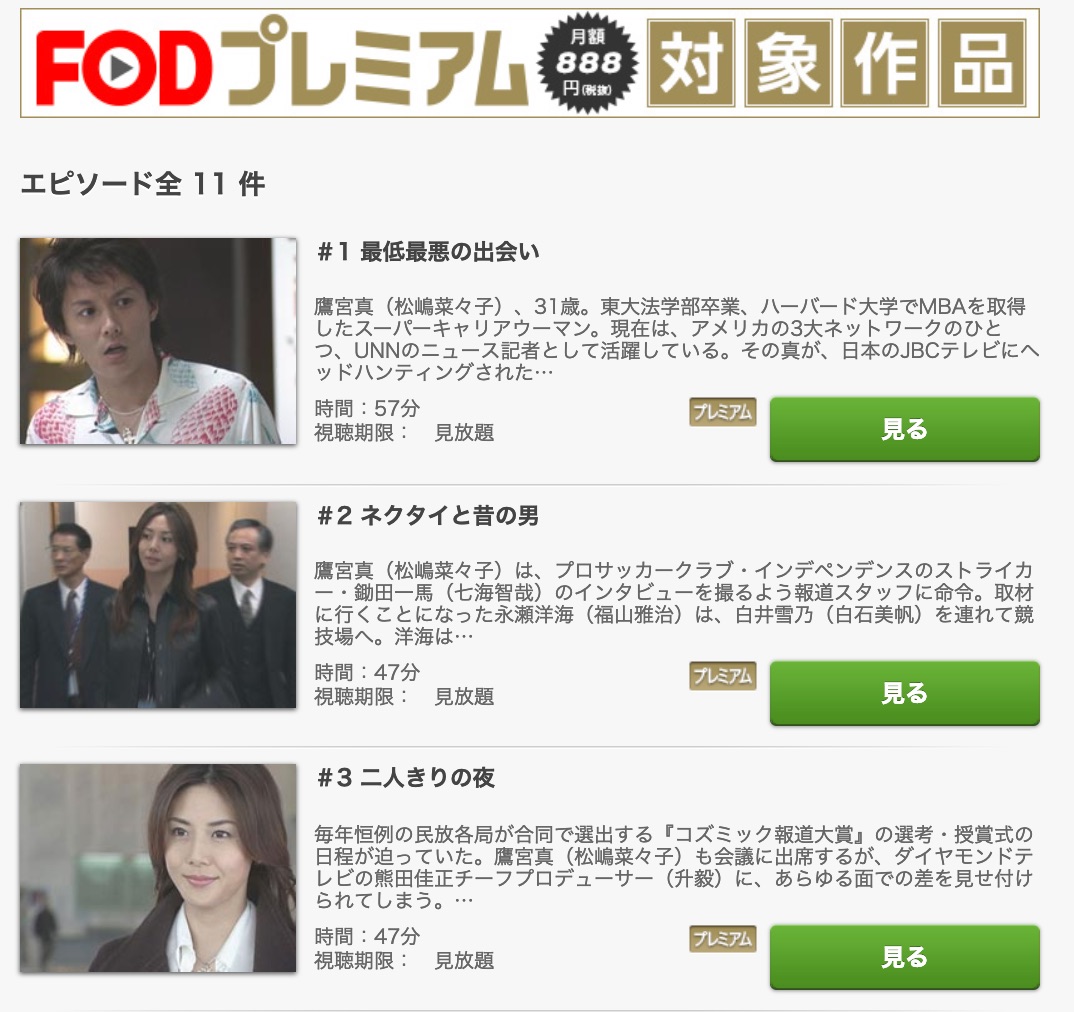Viewport: 1074px width, 1012px height.
Task: Click the プレミアム badge for episode 1
Action: 723,412
